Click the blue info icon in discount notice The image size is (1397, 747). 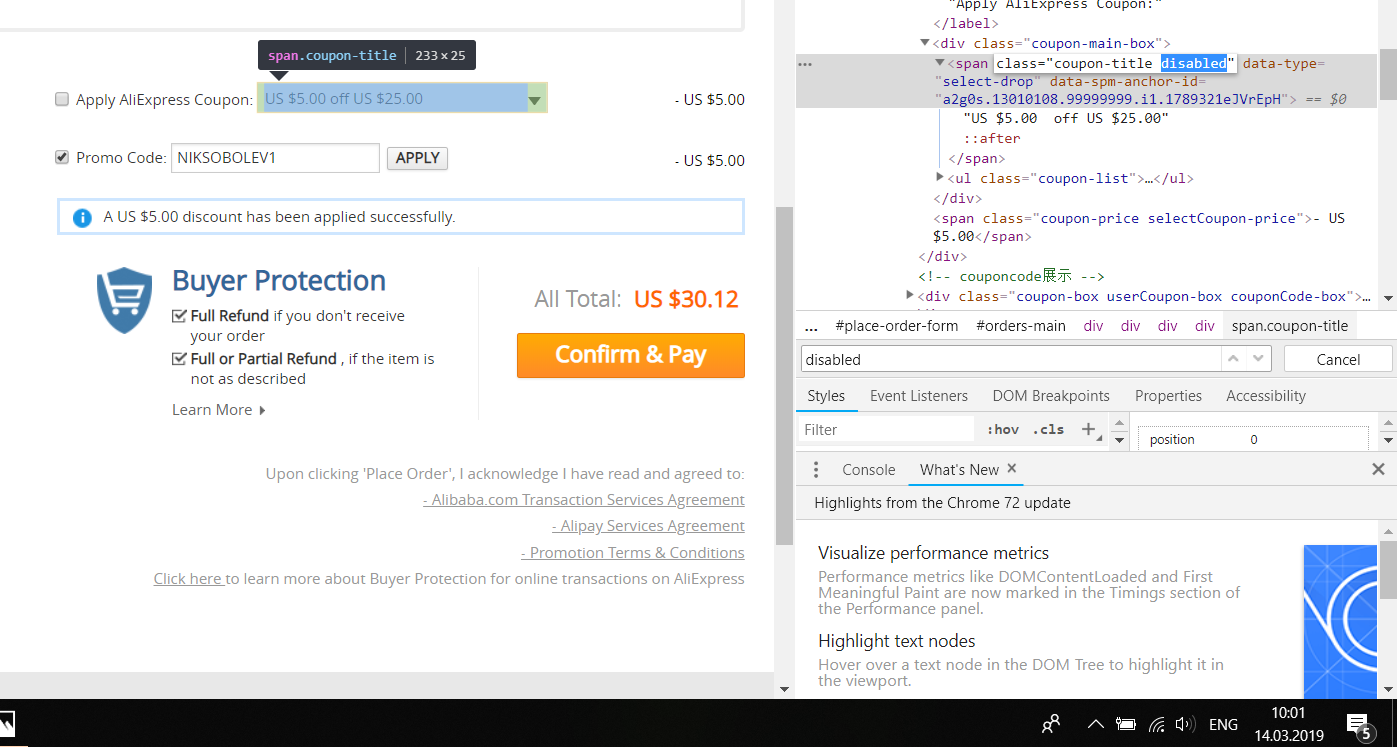coord(82,217)
